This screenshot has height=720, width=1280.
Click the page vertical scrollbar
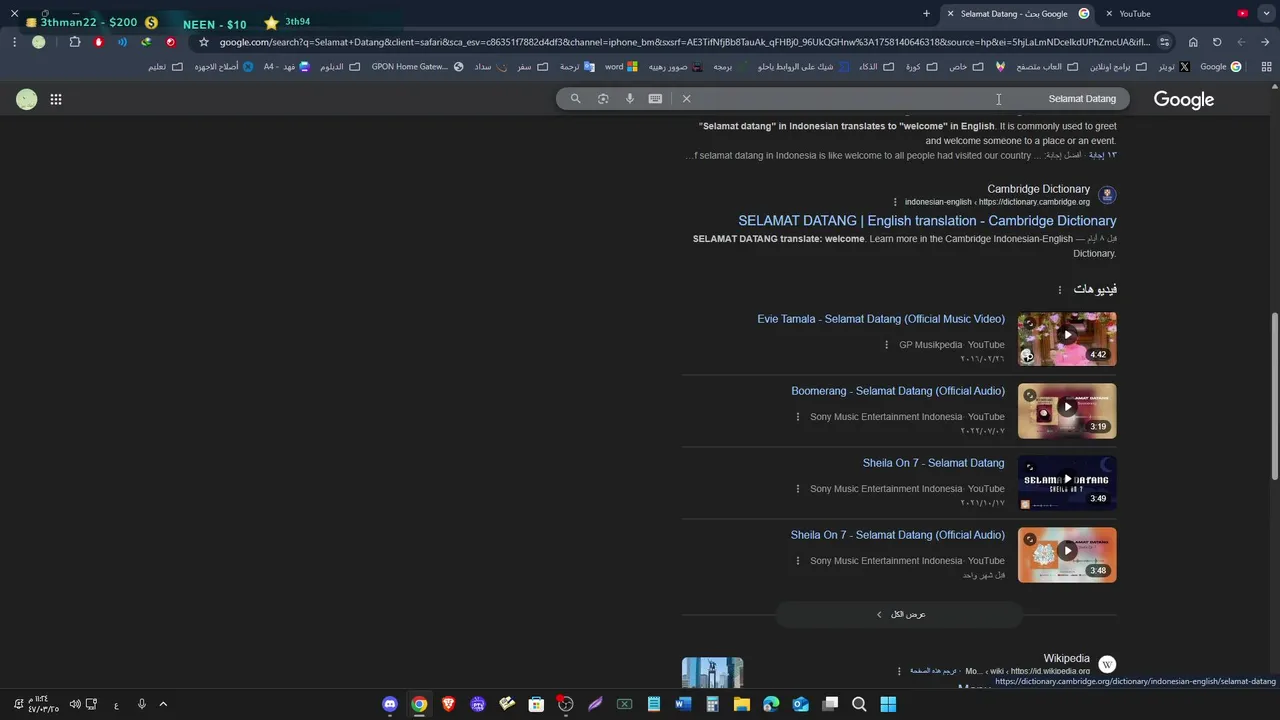pos(1274,395)
